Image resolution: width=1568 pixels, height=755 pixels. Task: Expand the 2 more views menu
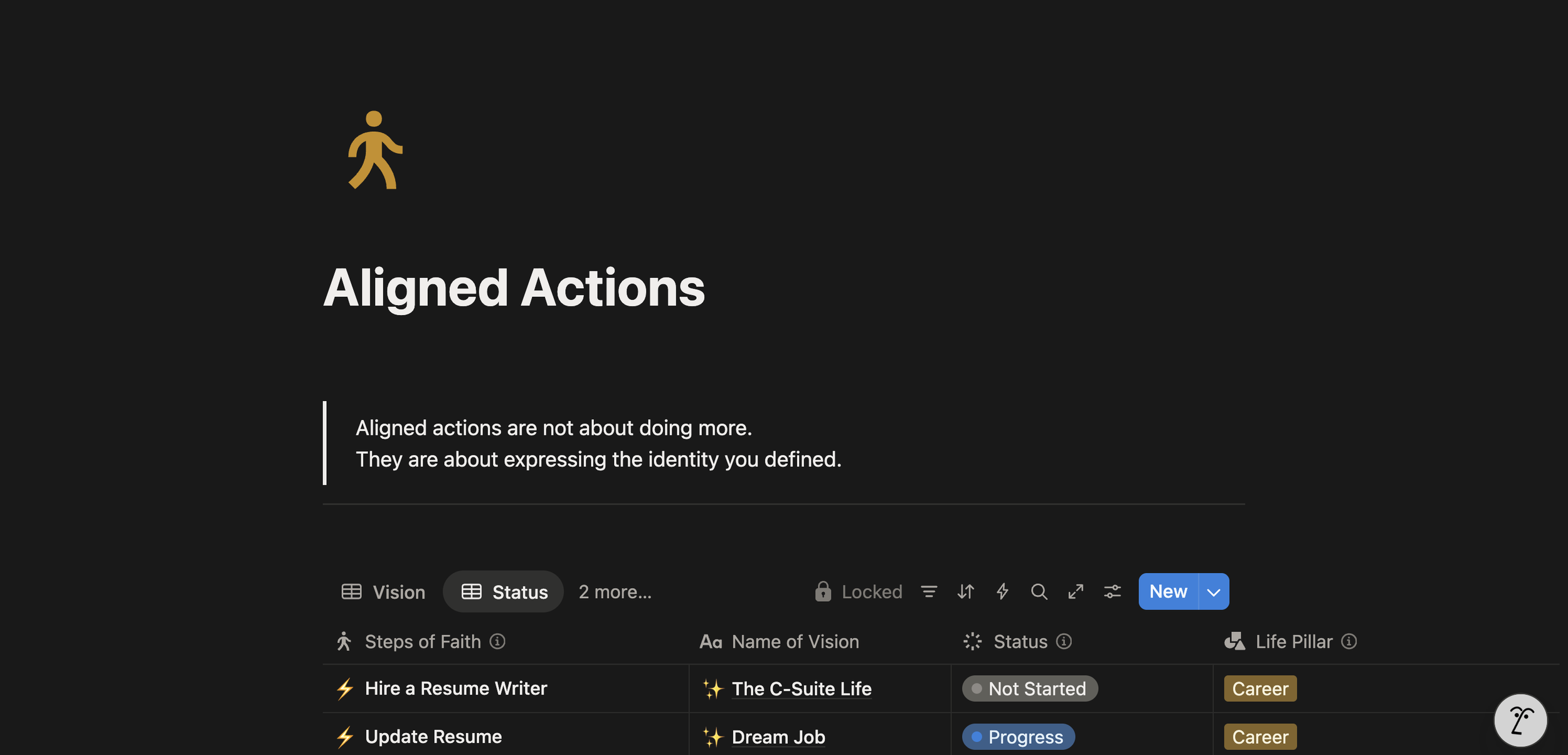pyautogui.click(x=615, y=592)
